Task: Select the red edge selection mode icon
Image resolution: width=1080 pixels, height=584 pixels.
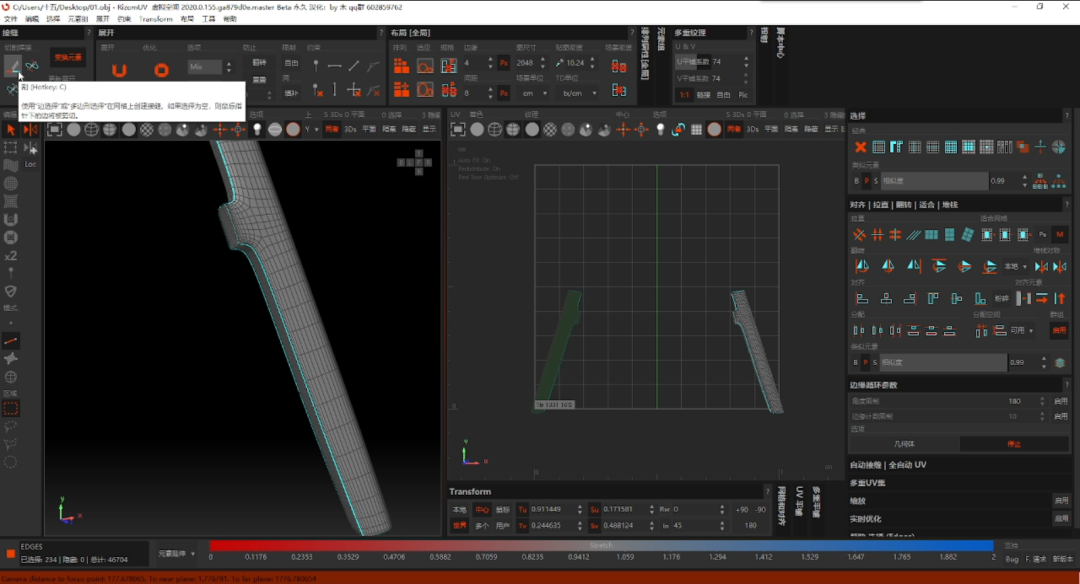Action: click(x=11, y=341)
